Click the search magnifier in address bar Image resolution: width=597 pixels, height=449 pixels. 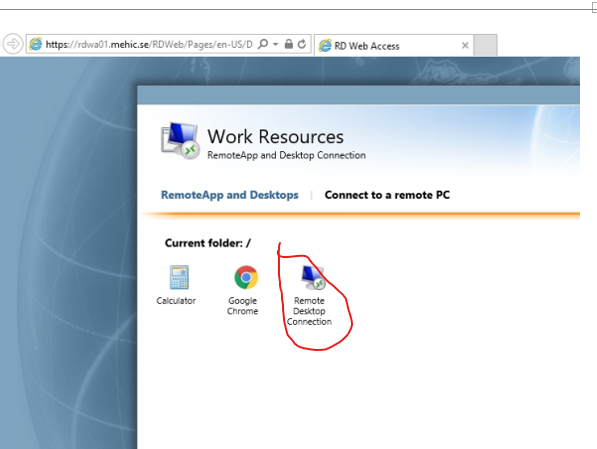(x=263, y=44)
